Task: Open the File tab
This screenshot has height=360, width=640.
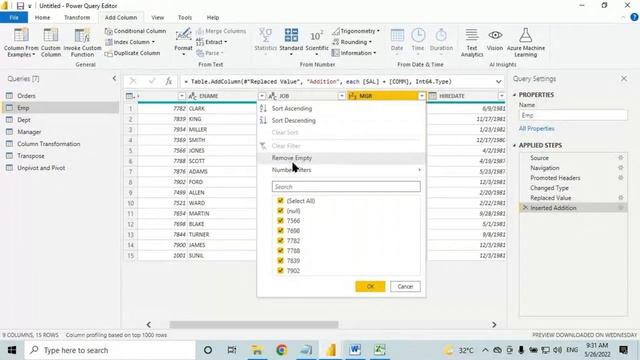Action: pyautogui.click(x=14, y=18)
